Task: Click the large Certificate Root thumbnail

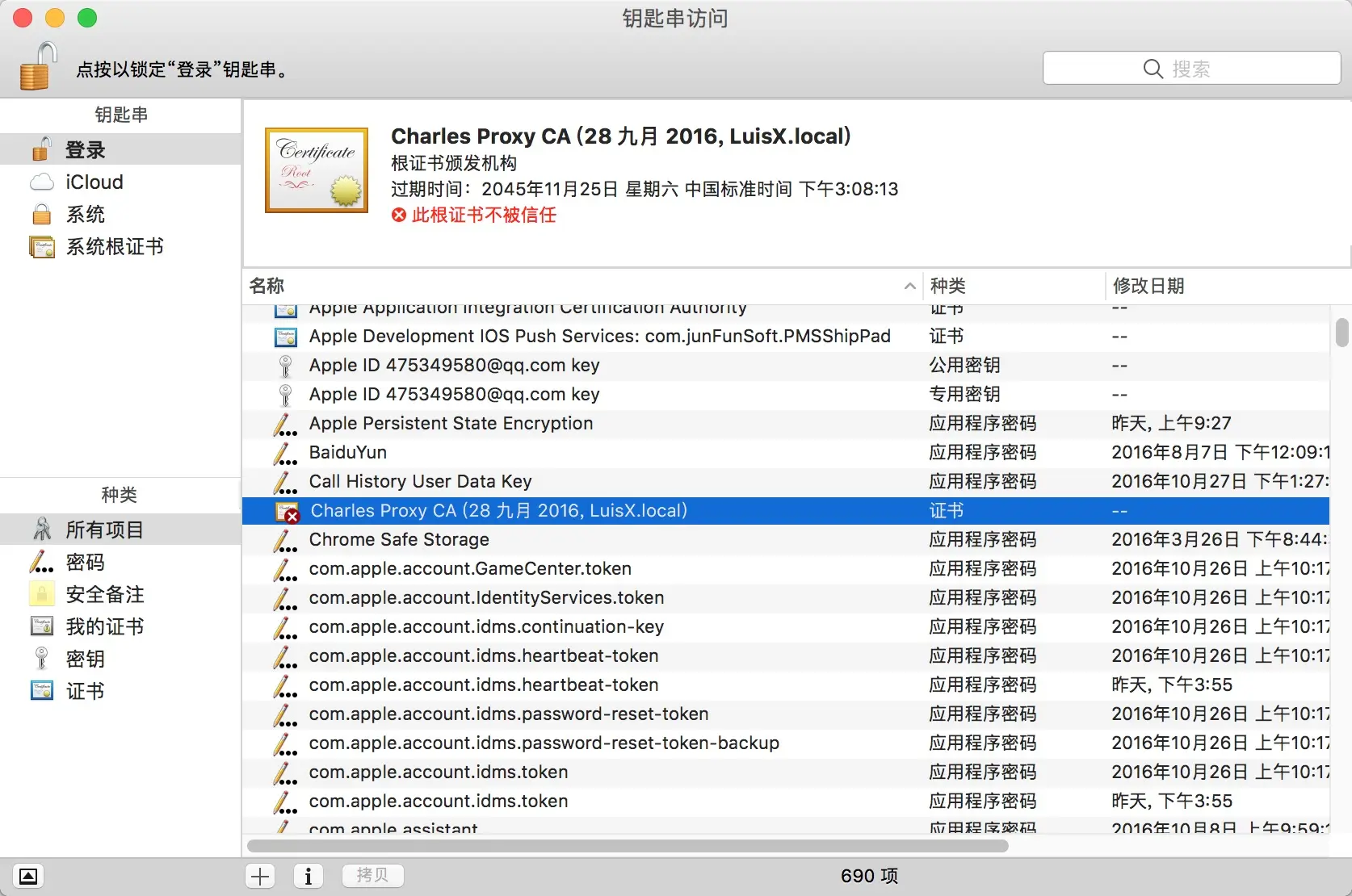Action: click(x=317, y=170)
